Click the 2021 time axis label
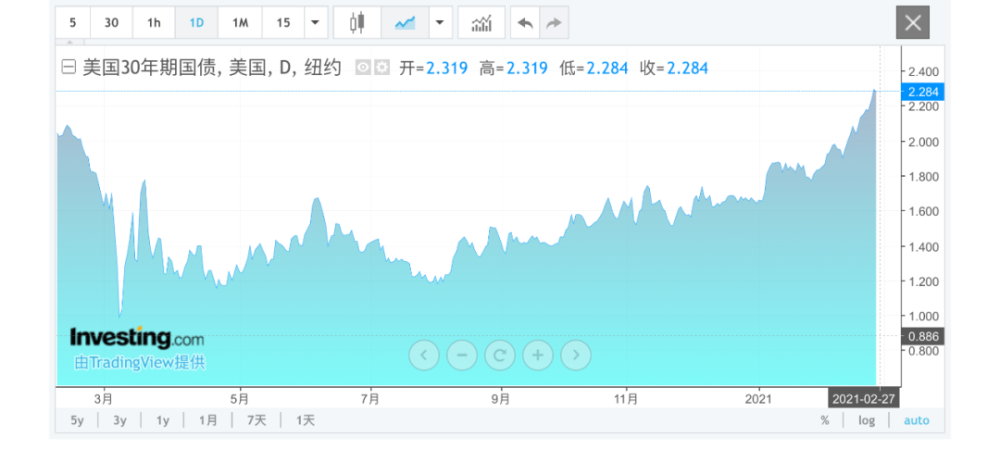The width and height of the screenshot is (1000, 462). [x=758, y=399]
